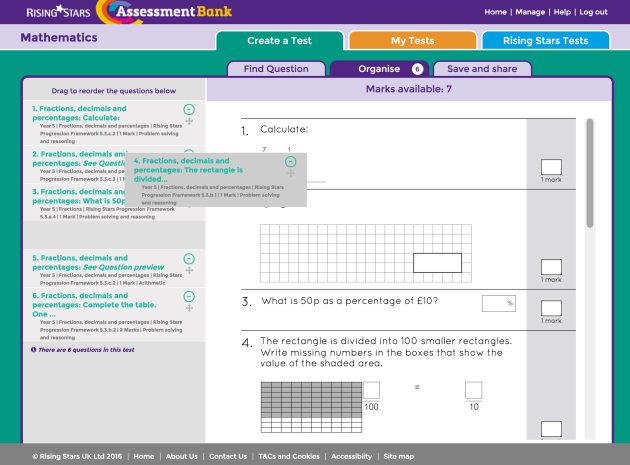Click the Marks available: 7 heading
This screenshot has height=465, width=630.
[x=409, y=89]
